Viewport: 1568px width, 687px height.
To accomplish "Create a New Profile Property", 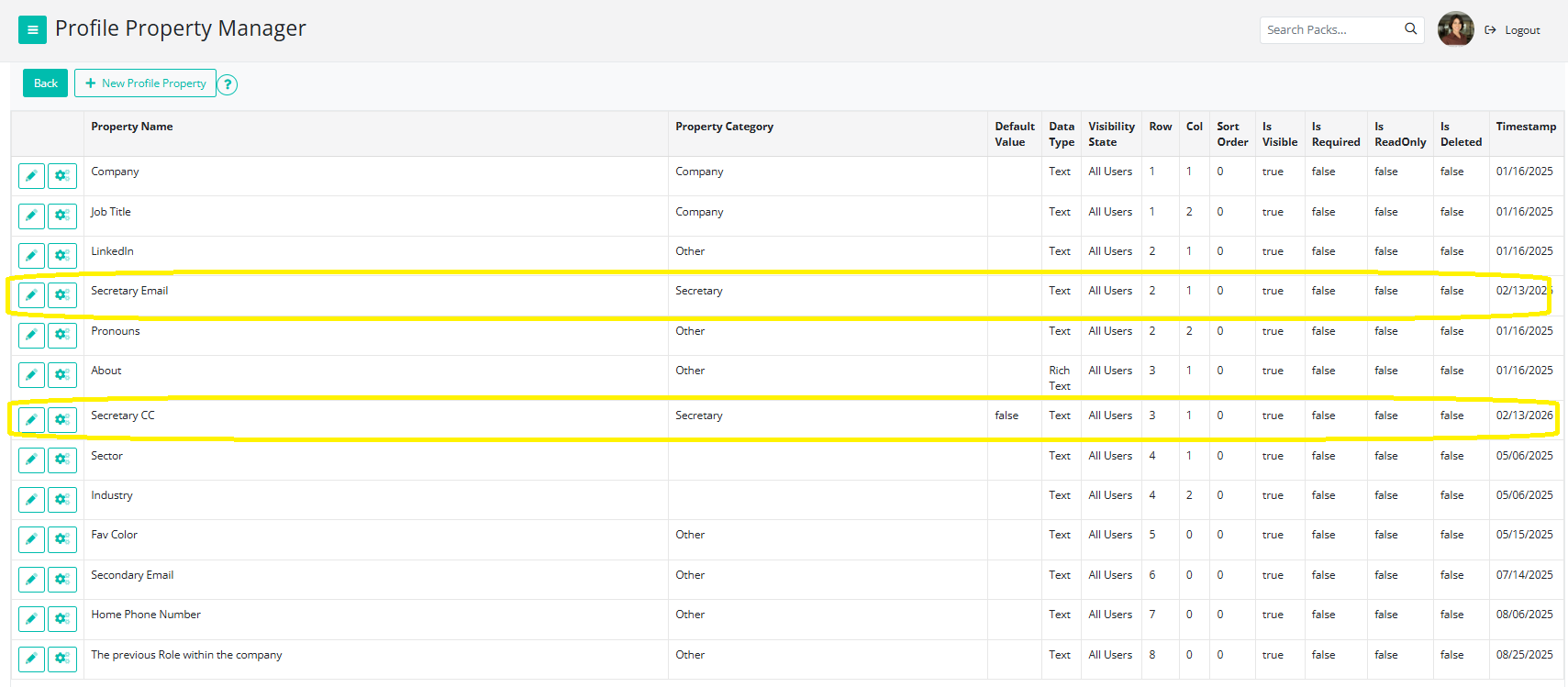I will tap(145, 83).
